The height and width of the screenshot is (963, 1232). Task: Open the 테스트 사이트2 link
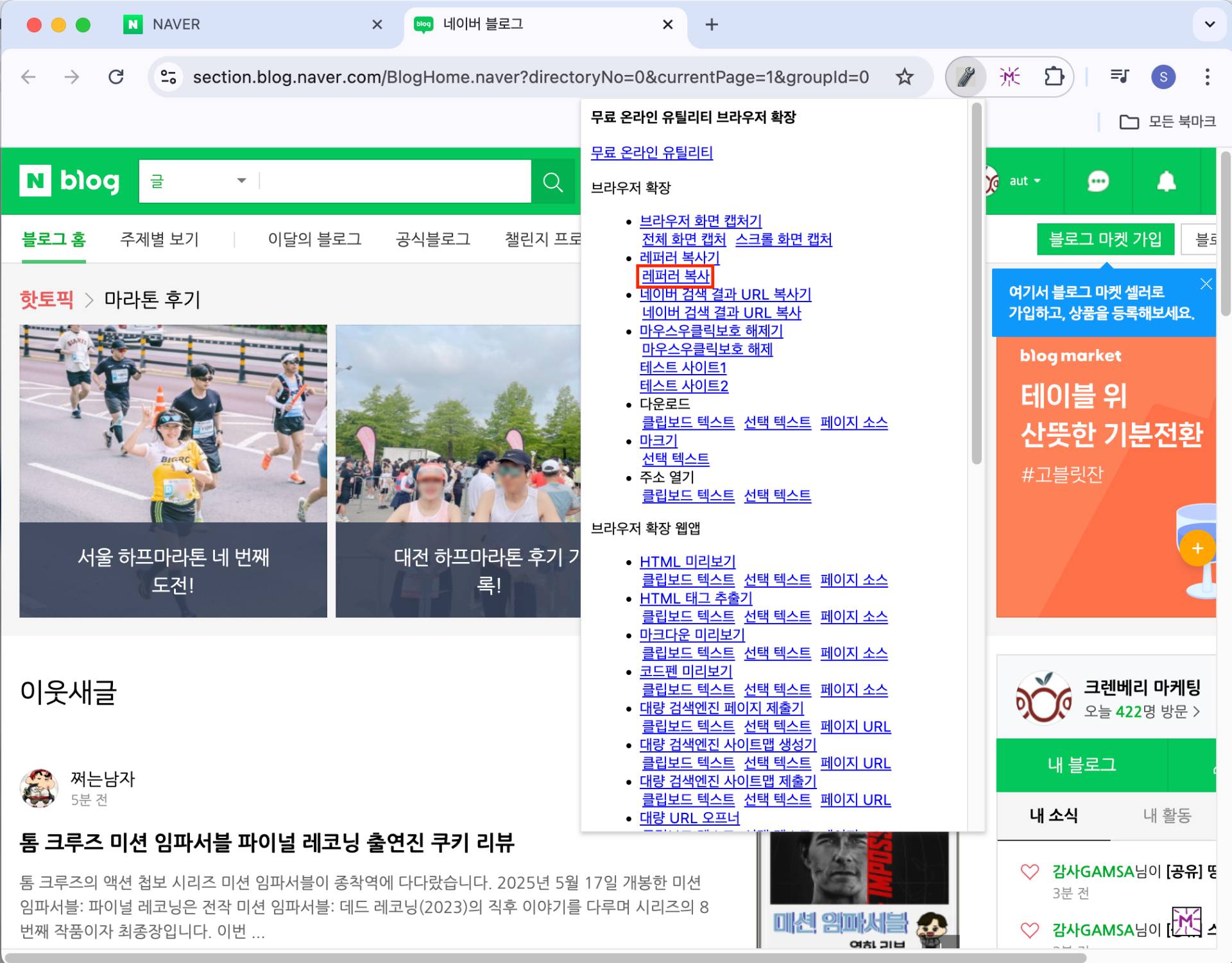684,386
